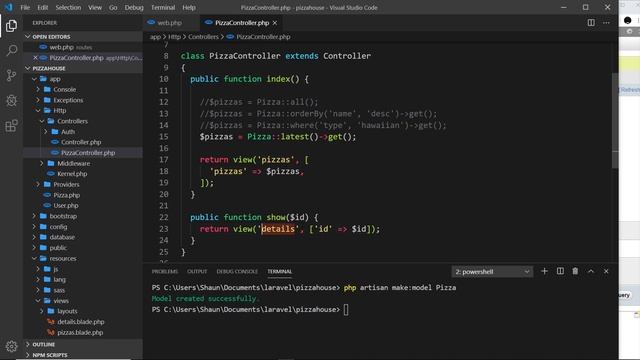Open the File menu
Screen dimensions: 640x360
pos(25,7)
